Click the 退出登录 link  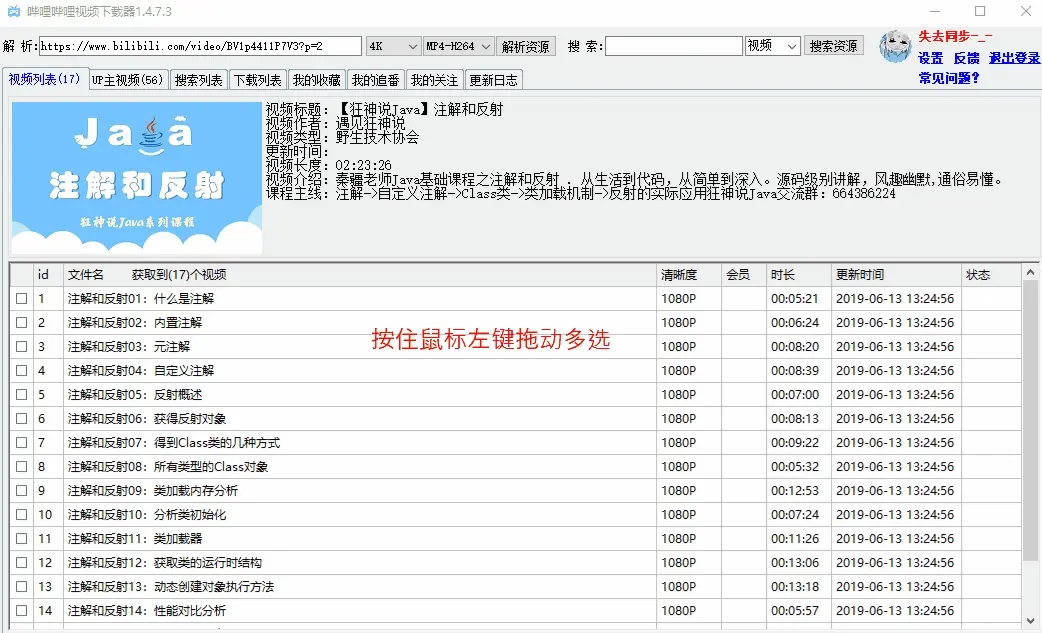[x=1014, y=59]
